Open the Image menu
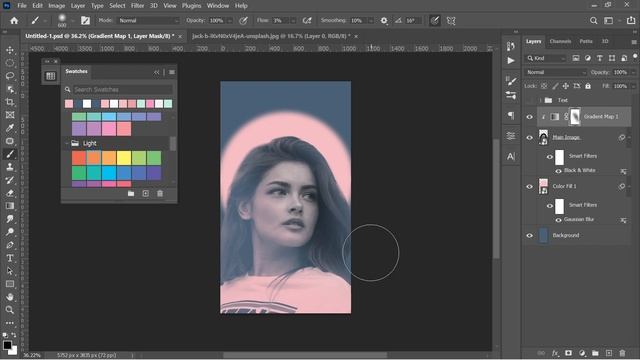 point(56,6)
